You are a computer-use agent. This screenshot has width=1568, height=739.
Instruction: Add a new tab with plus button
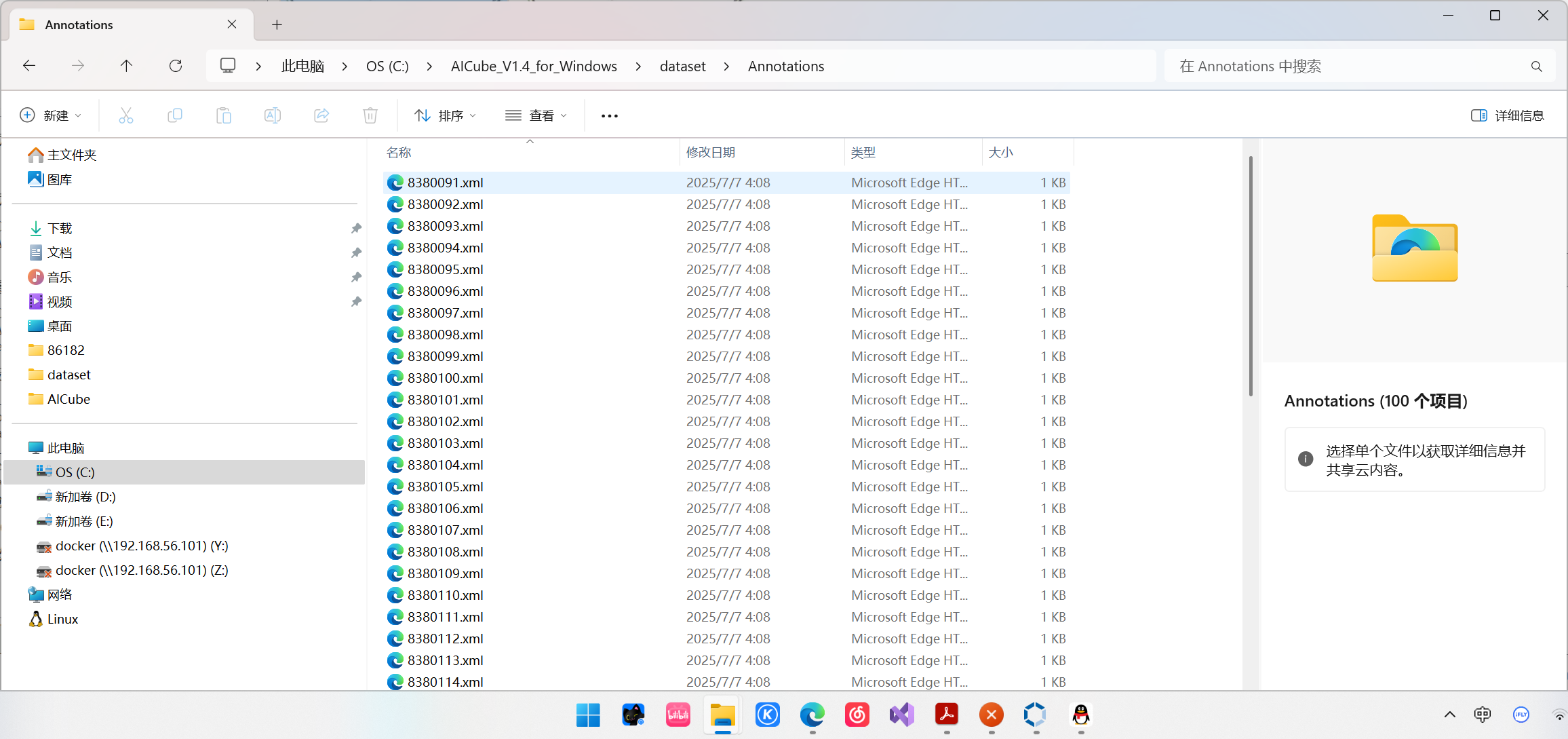pyautogui.click(x=277, y=24)
